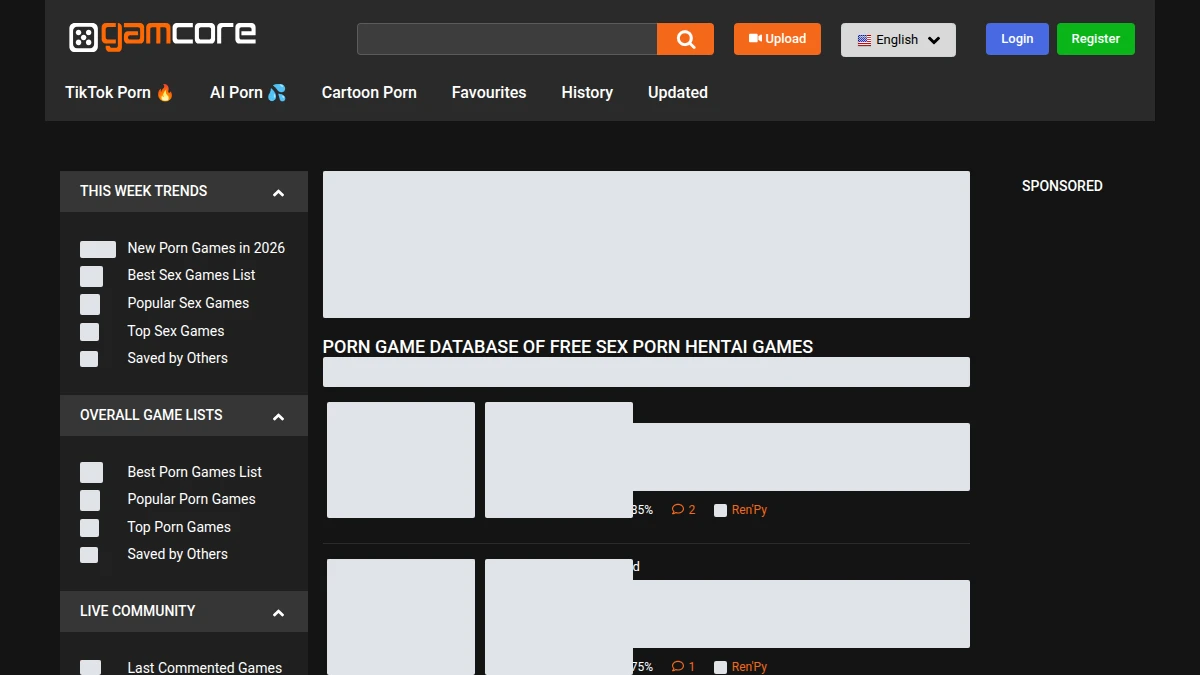The height and width of the screenshot is (675, 1200).
Task: Click engine icon beside Ren'Py in 2-comment row
Action: tap(720, 511)
